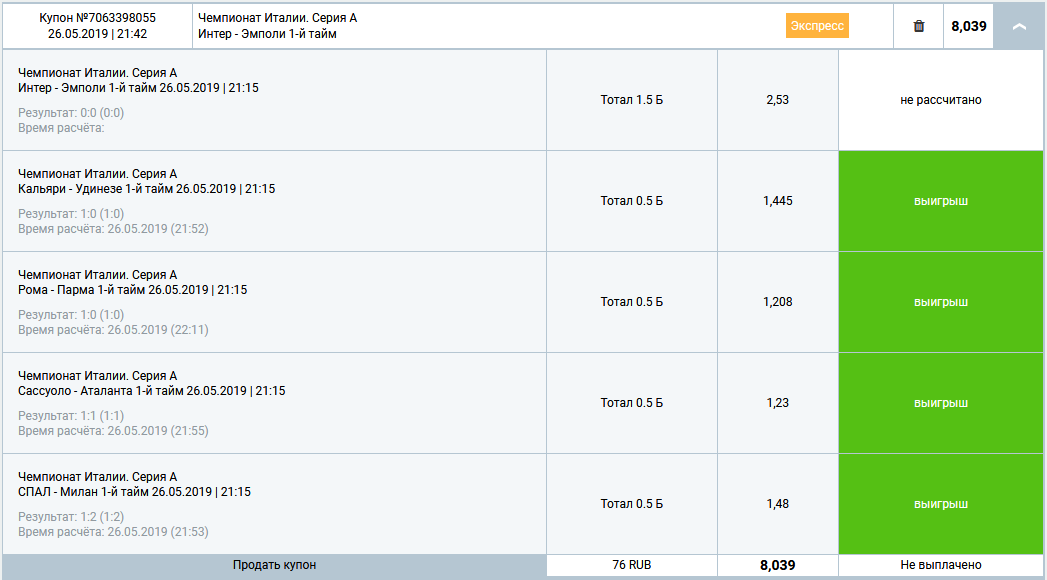Select the Сассуоло - Аталанта match entry
The height and width of the screenshot is (580, 1047).
151,391
